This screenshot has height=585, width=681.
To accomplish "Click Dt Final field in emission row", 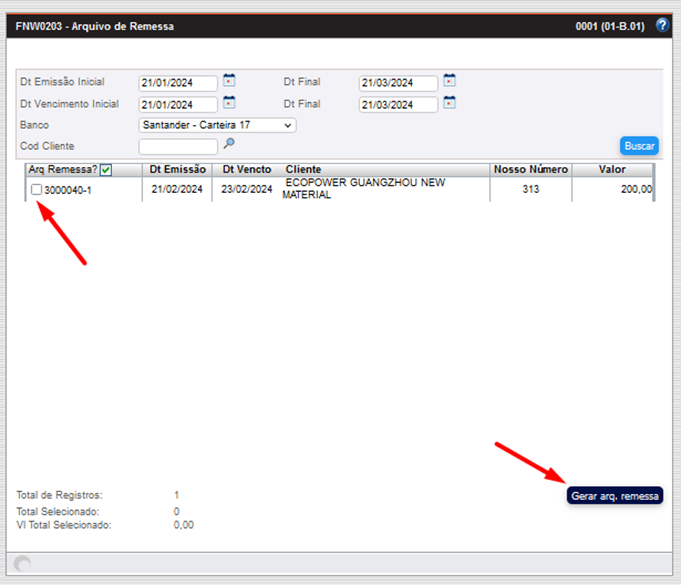I will (398, 83).
